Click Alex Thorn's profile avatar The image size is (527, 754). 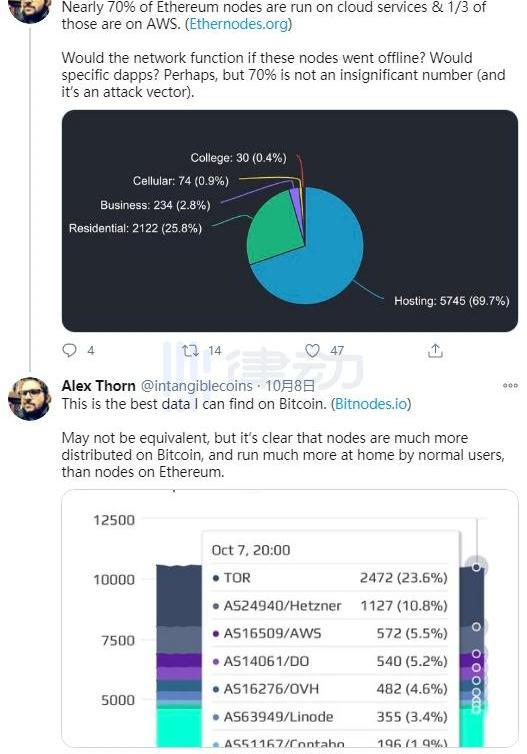point(30,399)
